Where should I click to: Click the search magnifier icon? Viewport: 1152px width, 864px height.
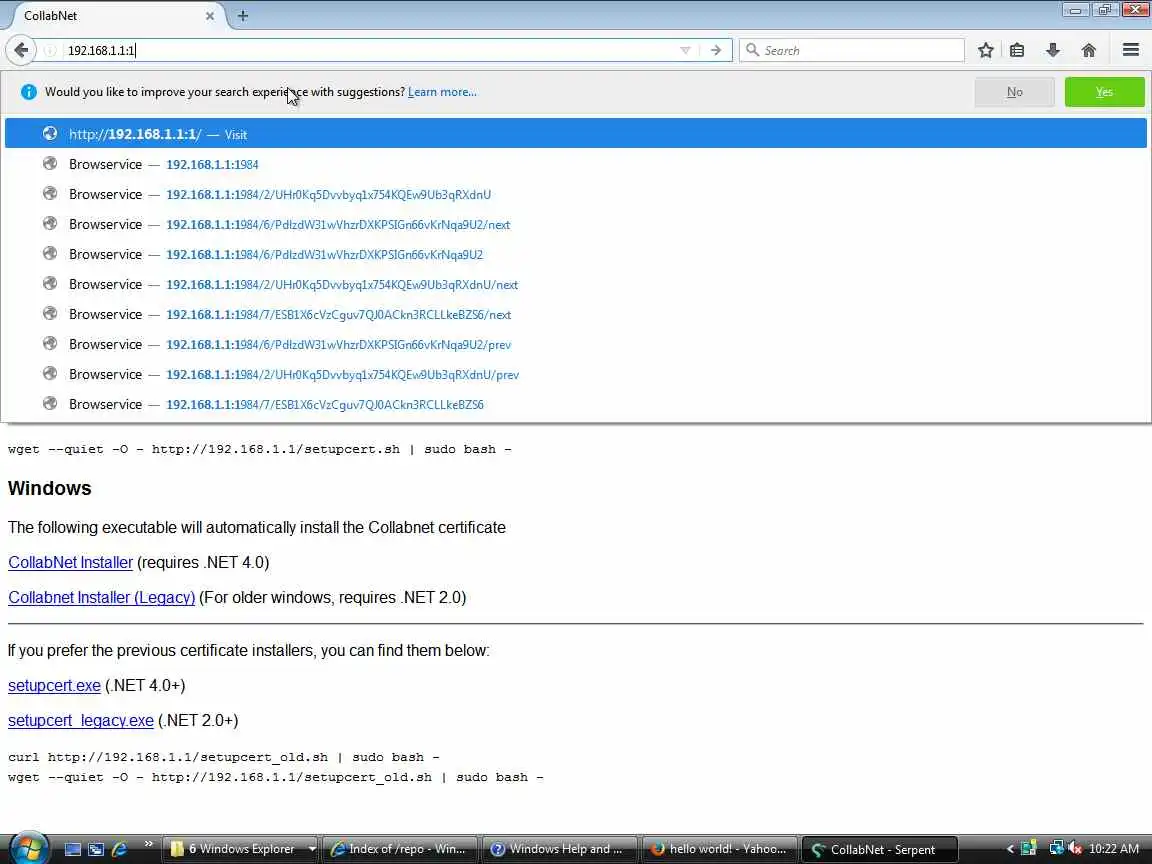752,50
